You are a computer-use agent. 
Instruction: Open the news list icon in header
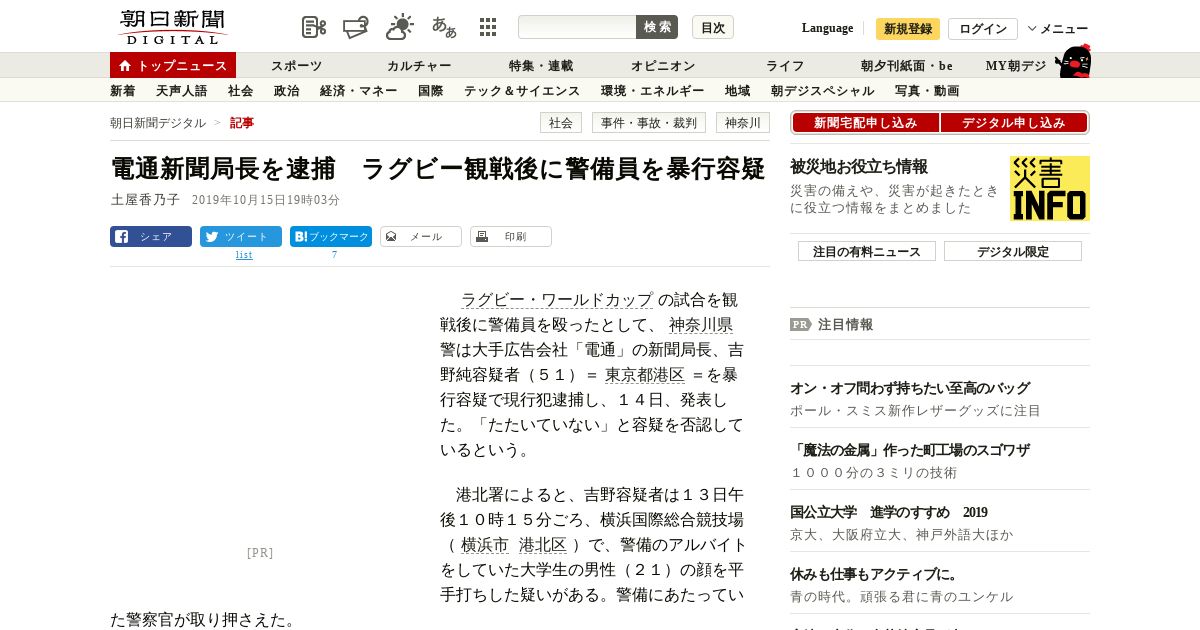314,27
